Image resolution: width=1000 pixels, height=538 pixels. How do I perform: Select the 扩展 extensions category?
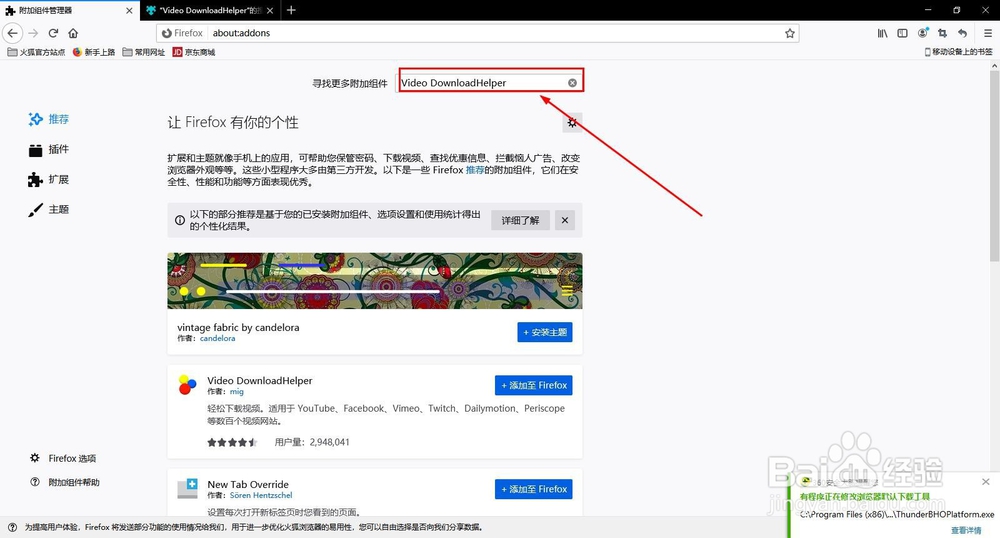(48, 180)
